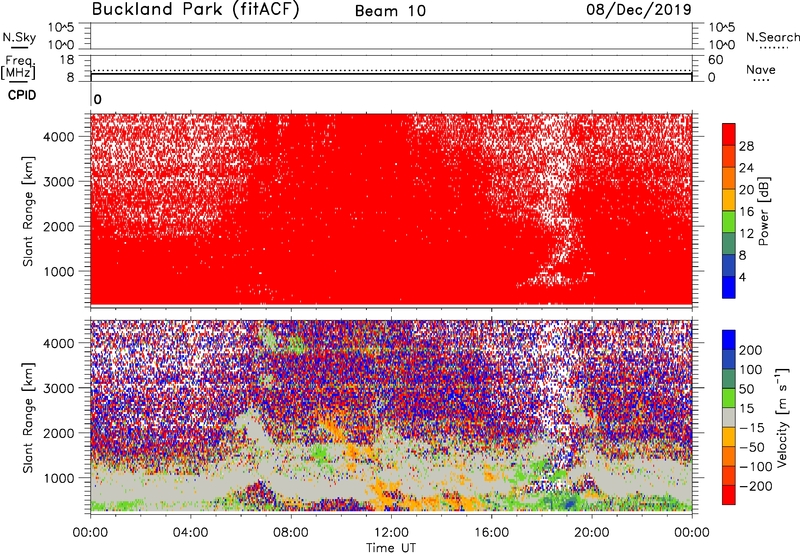The width and height of the screenshot is (800, 554).
Task: Click the '16:00' time axis label
Action: [491, 533]
